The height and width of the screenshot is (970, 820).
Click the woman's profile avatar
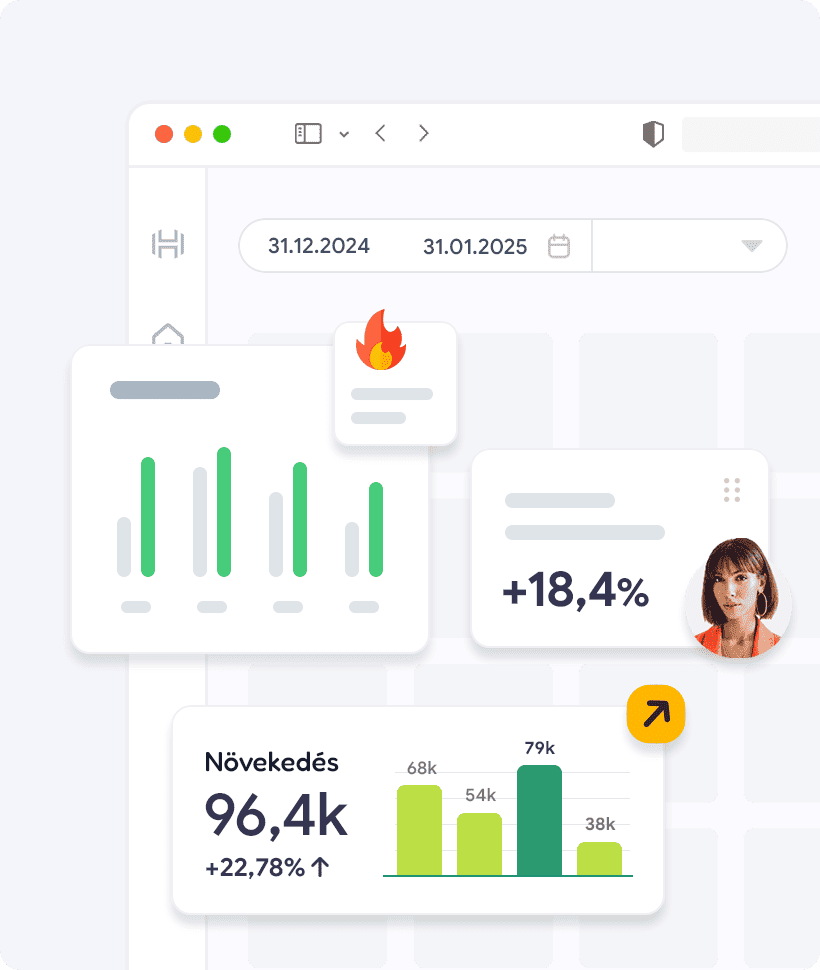(738, 598)
